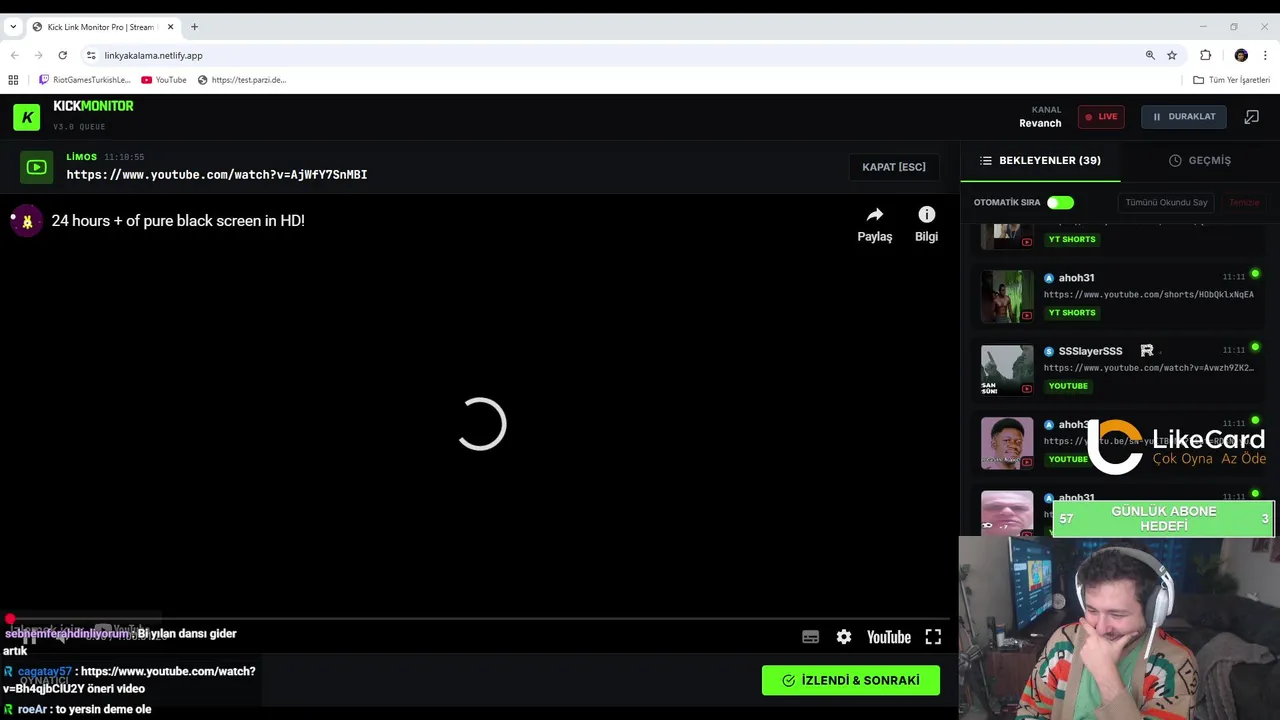Open the YouTube player settings gear
Image resolution: width=1280 pixels, height=720 pixels.
pyautogui.click(x=844, y=637)
